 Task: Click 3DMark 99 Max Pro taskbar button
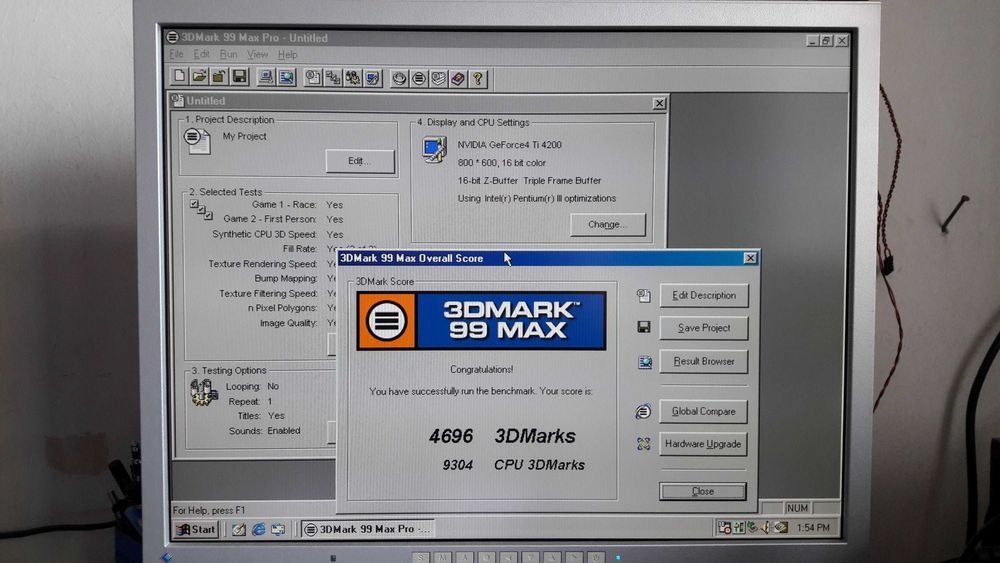(x=368, y=529)
